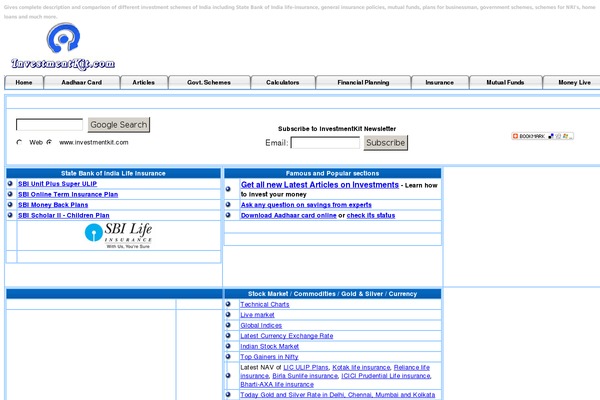Open SBI Money Back Plans link

tap(53, 205)
